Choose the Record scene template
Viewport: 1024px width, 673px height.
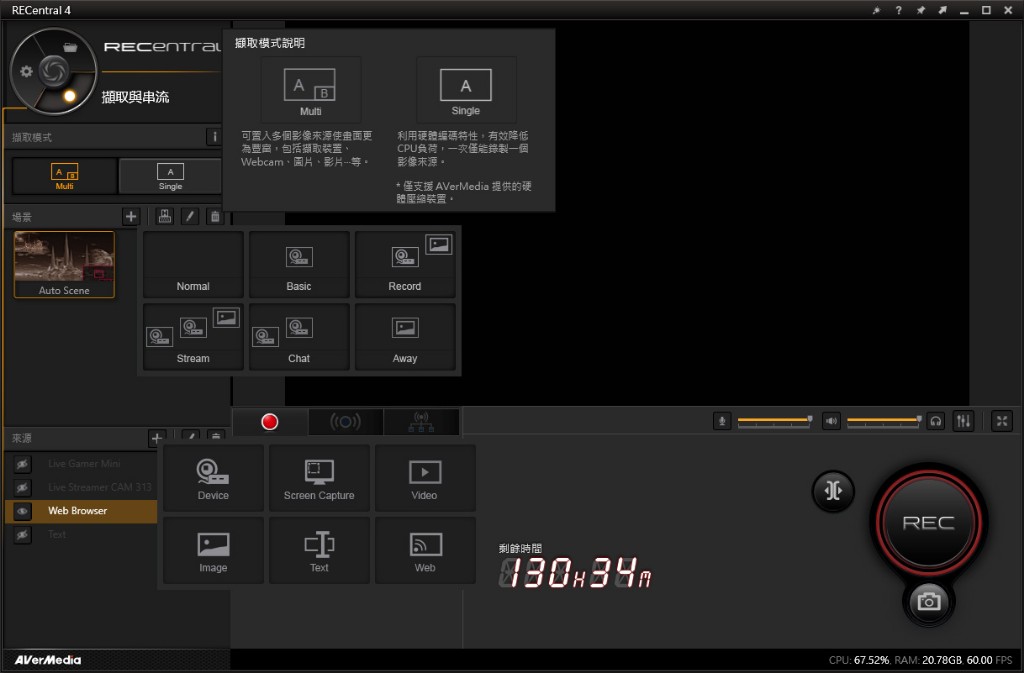coord(405,264)
